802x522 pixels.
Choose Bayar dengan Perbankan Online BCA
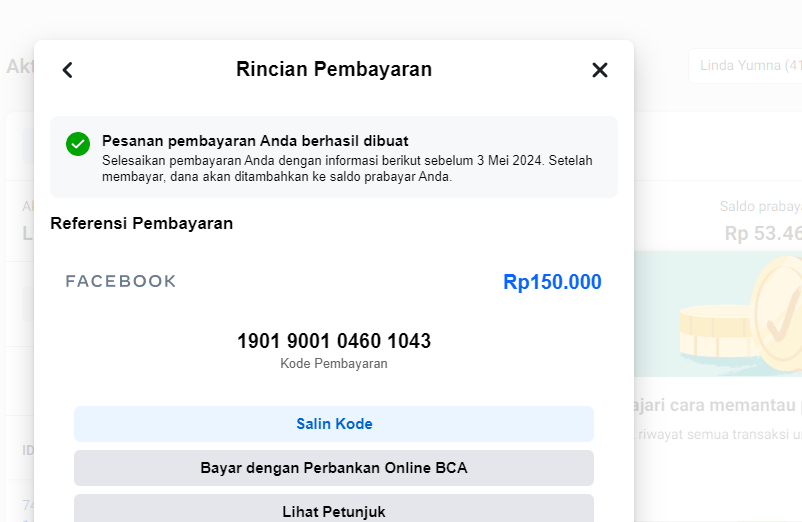334,468
